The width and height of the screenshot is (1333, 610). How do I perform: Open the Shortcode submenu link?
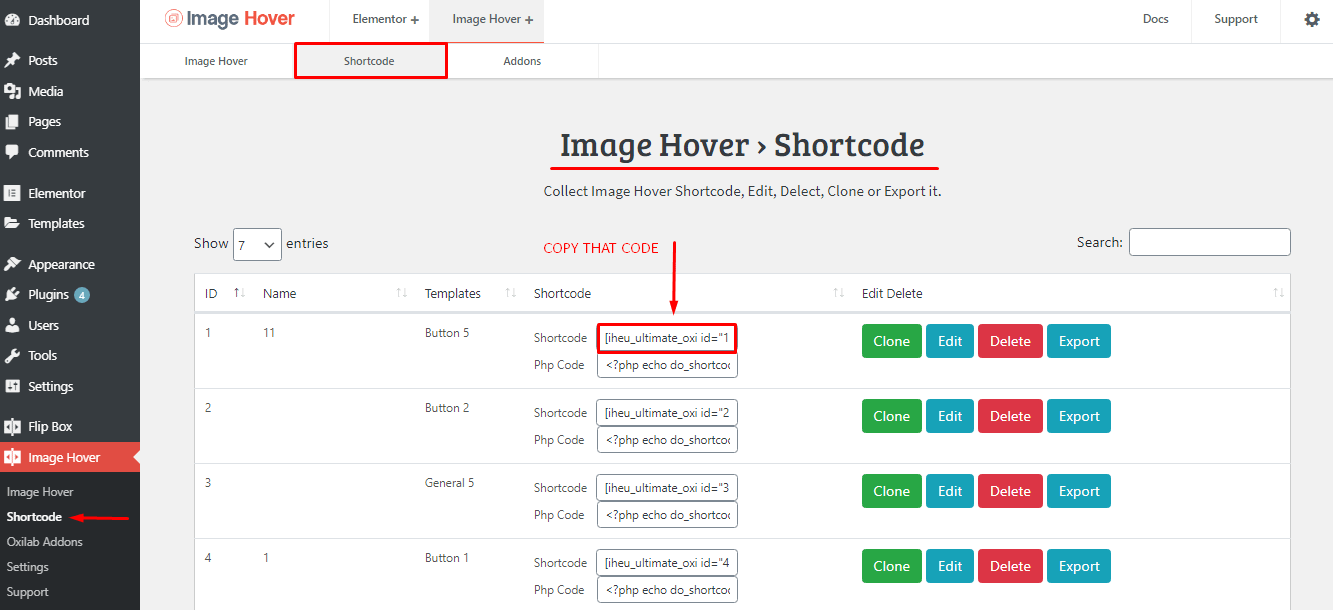(34, 517)
